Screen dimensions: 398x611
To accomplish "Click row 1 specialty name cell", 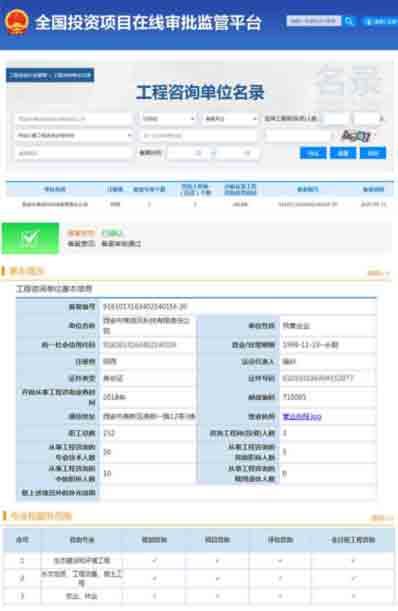I will click(x=81, y=560).
